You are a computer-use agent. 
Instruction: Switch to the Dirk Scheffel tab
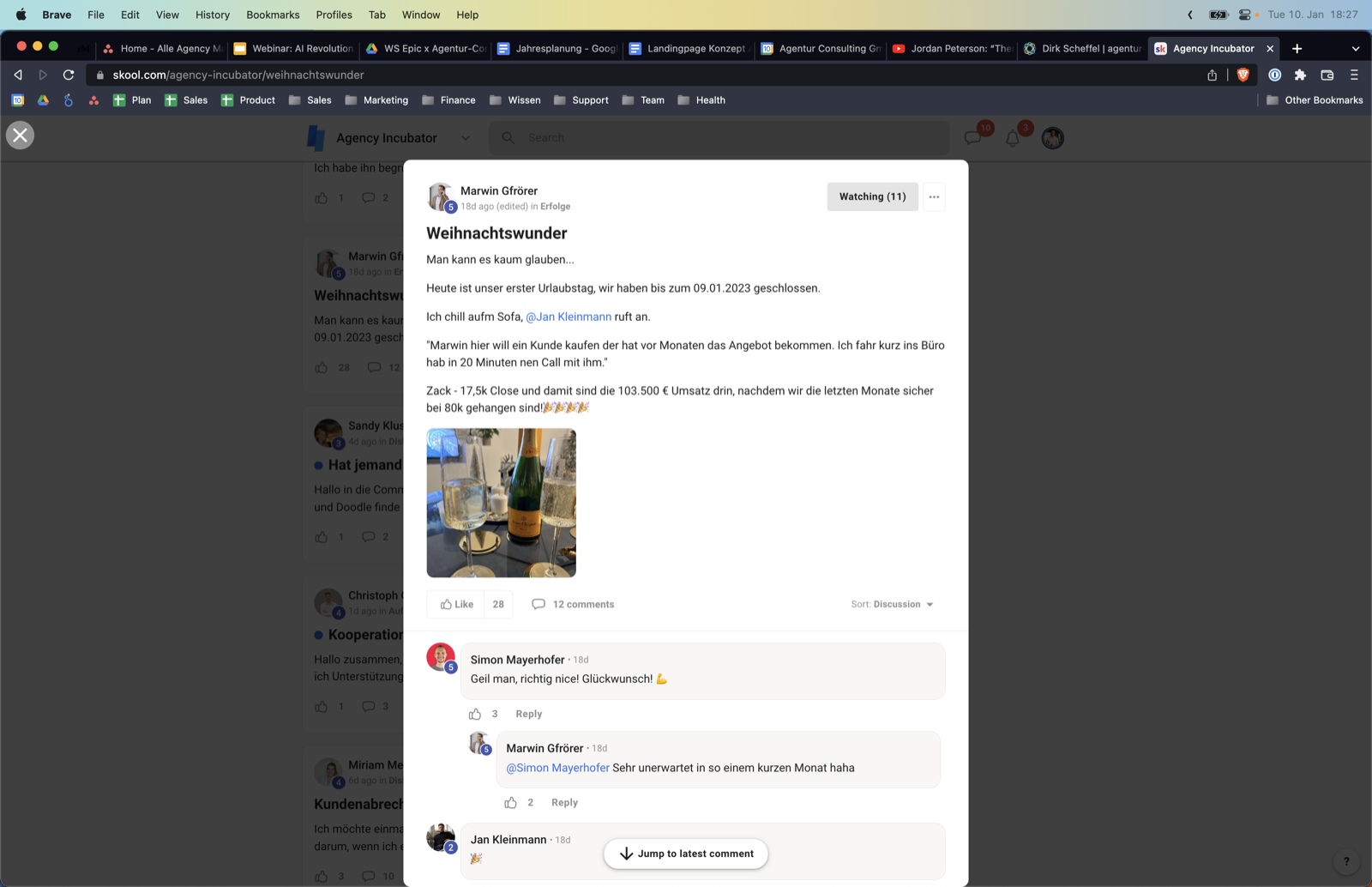[1083, 49]
